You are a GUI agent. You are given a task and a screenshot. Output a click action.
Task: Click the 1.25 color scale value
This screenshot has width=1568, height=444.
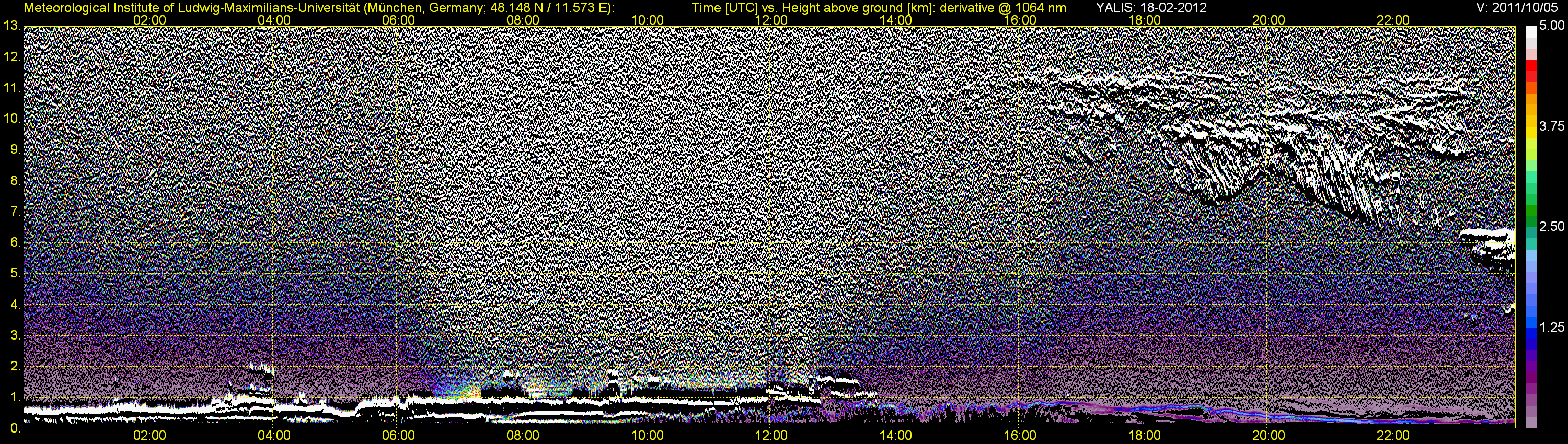click(1552, 327)
